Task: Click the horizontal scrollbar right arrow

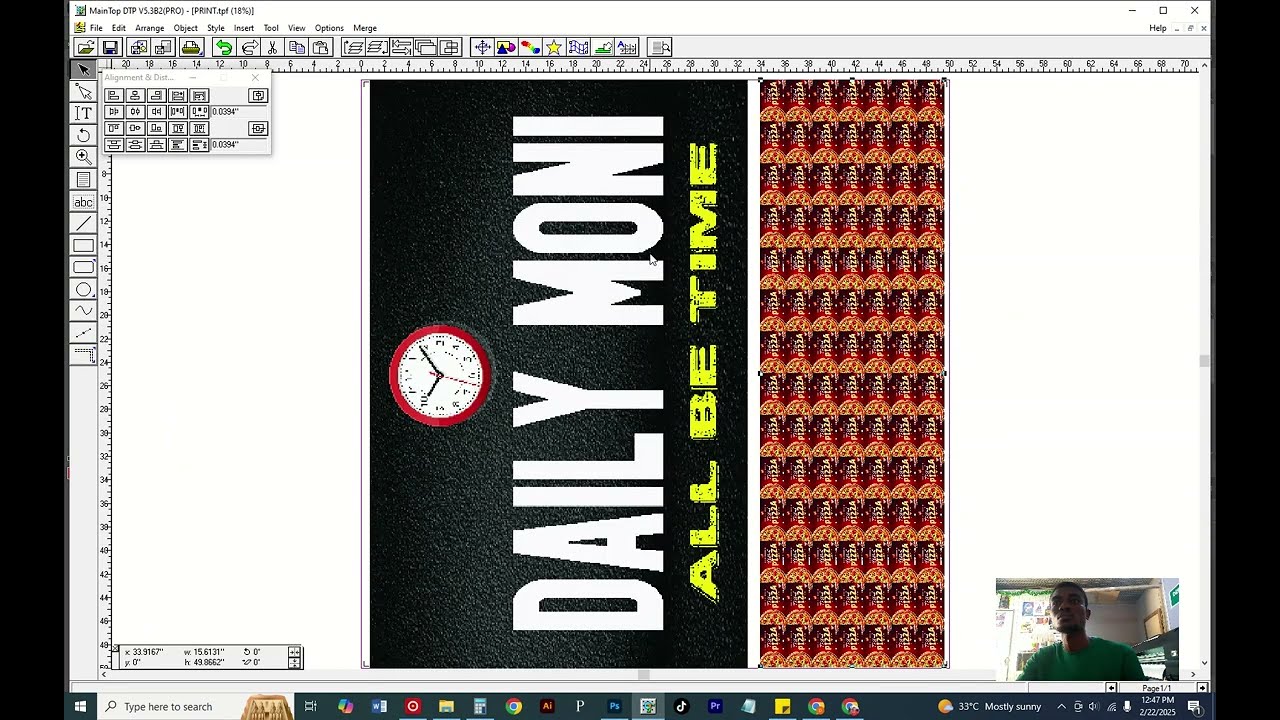Action: pyautogui.click(x=1193, y=675)
